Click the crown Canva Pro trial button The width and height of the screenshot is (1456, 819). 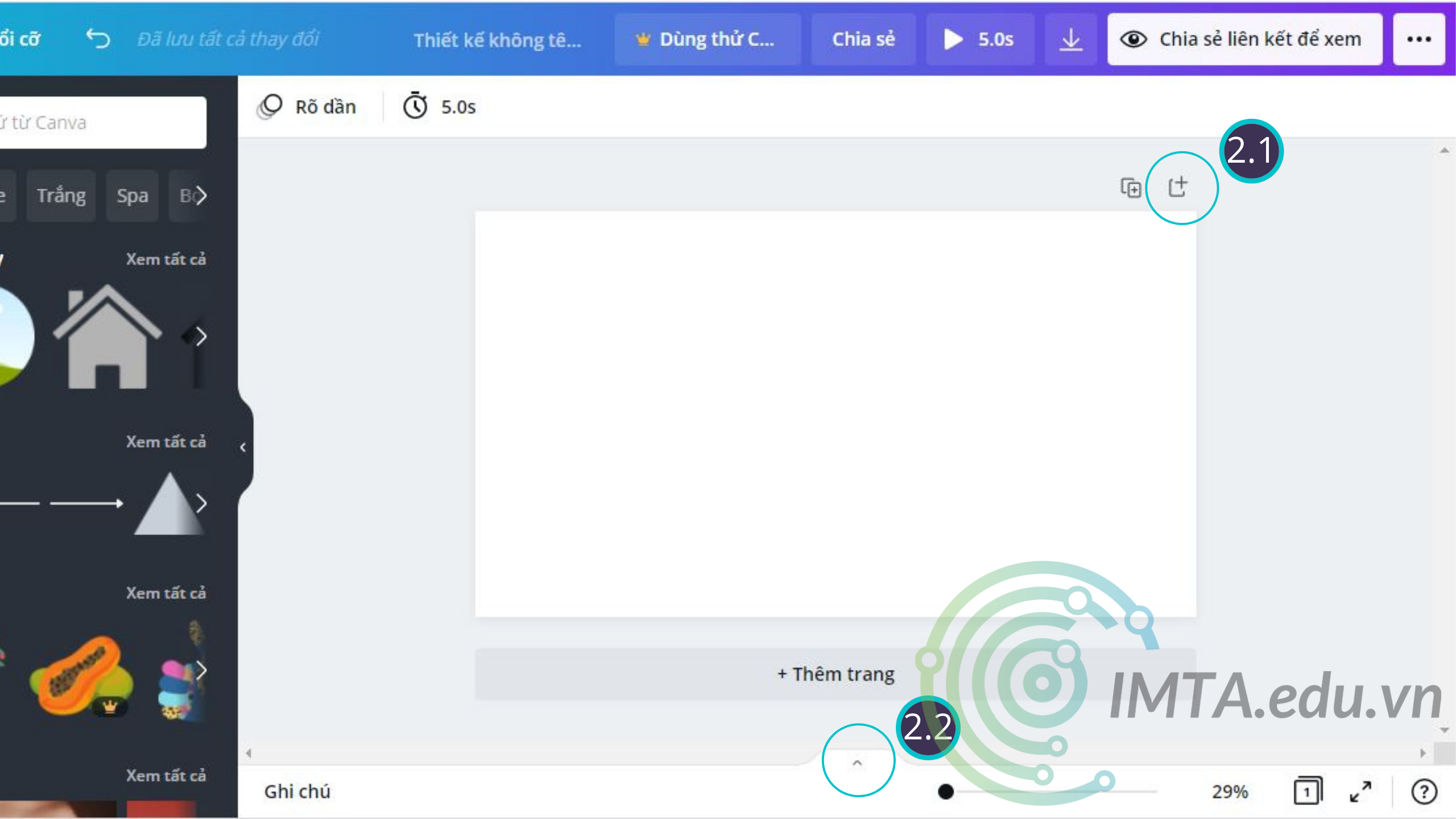pyautogui.click(x=707, y=39)
